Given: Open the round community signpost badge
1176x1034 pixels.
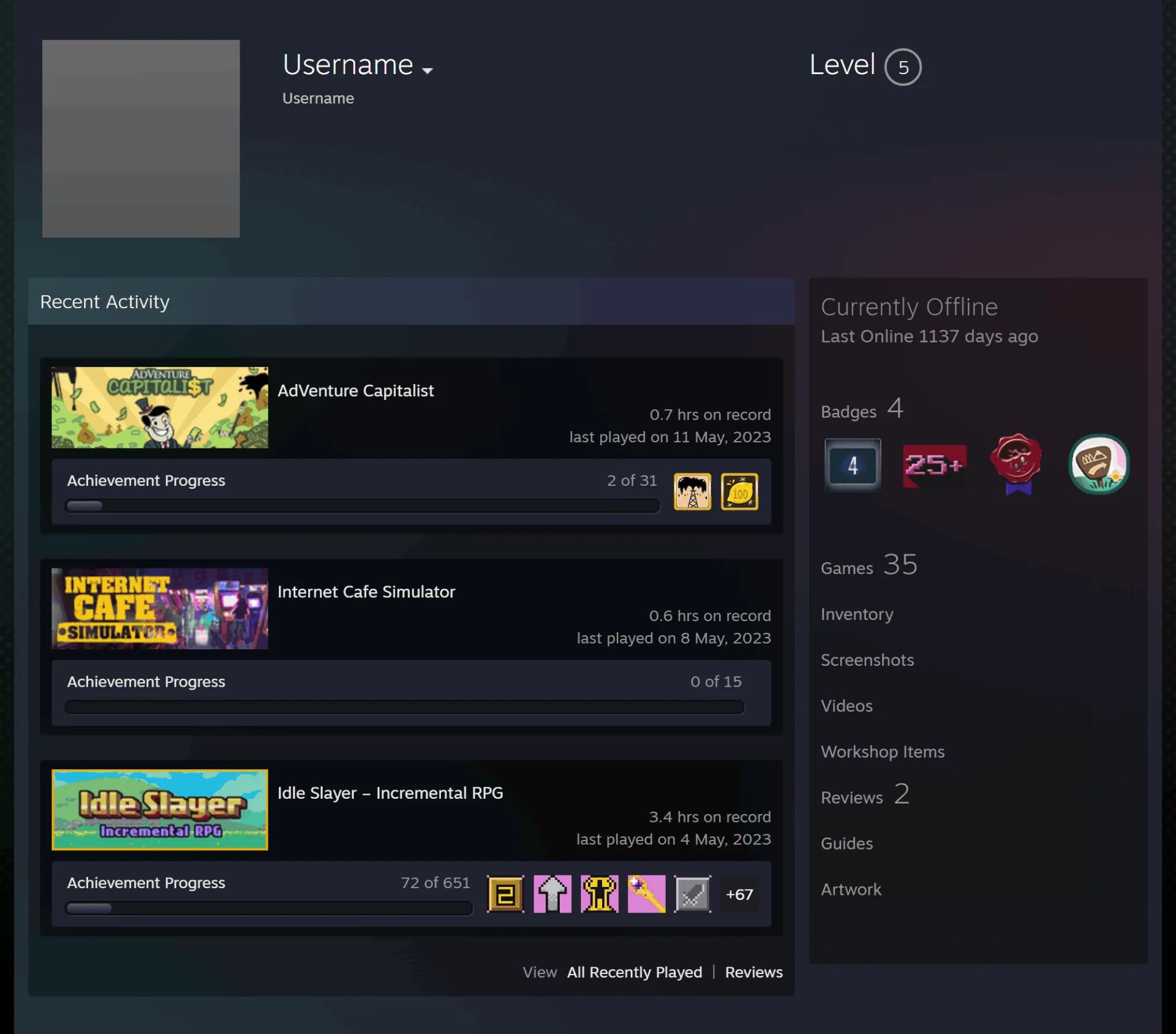Looking at the screenshot, I should pyautogui.click(x=1099, y=464).
